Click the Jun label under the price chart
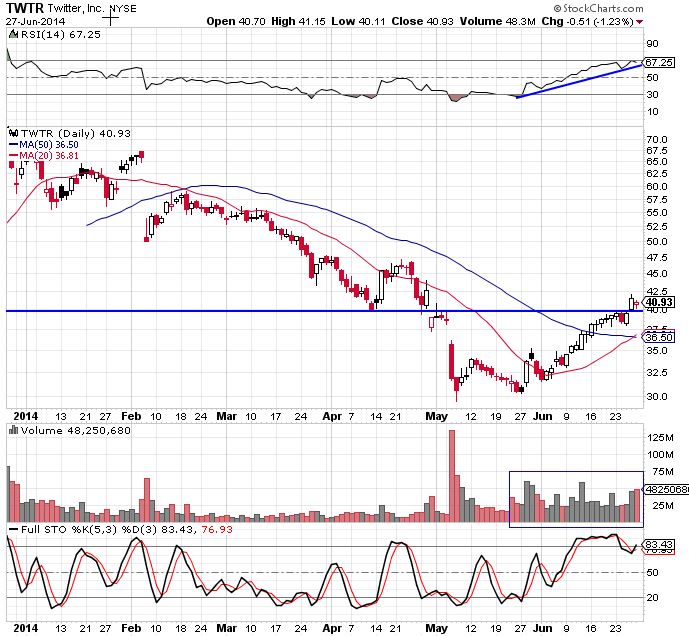This screenshot has width=689, height=636. (542, 416)
